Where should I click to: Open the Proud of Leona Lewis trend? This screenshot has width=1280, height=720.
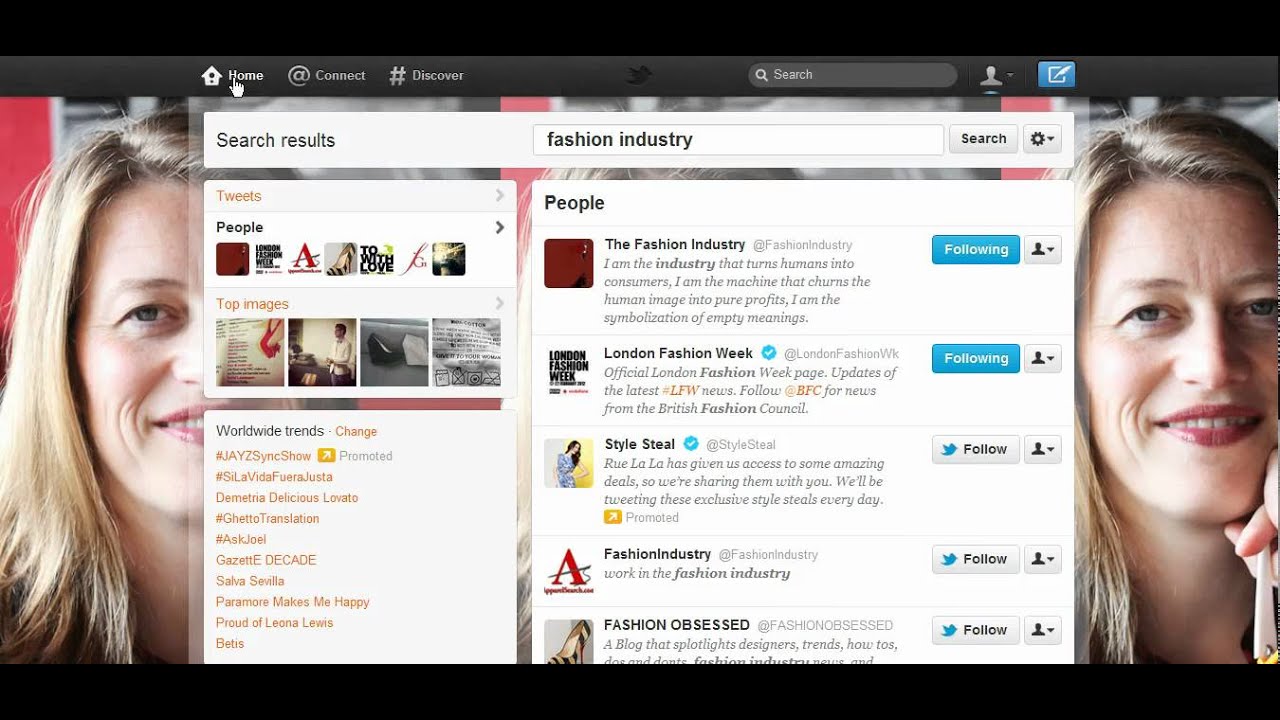[x=275, y=623]
